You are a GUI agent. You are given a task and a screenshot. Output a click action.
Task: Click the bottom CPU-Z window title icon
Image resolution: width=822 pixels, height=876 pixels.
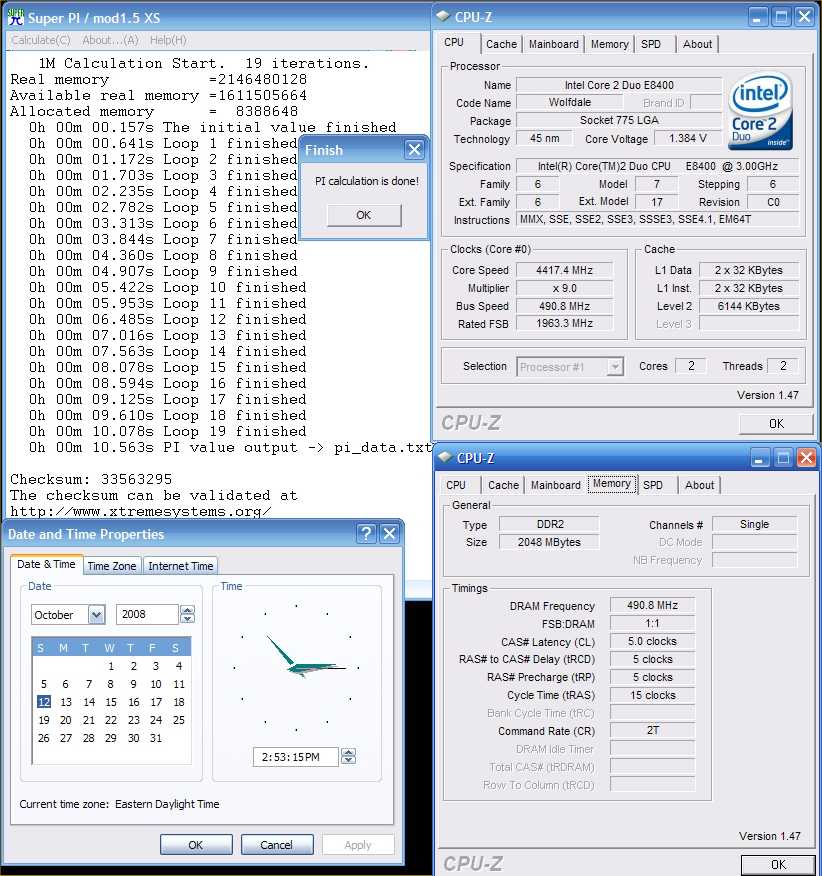[445, 457]
